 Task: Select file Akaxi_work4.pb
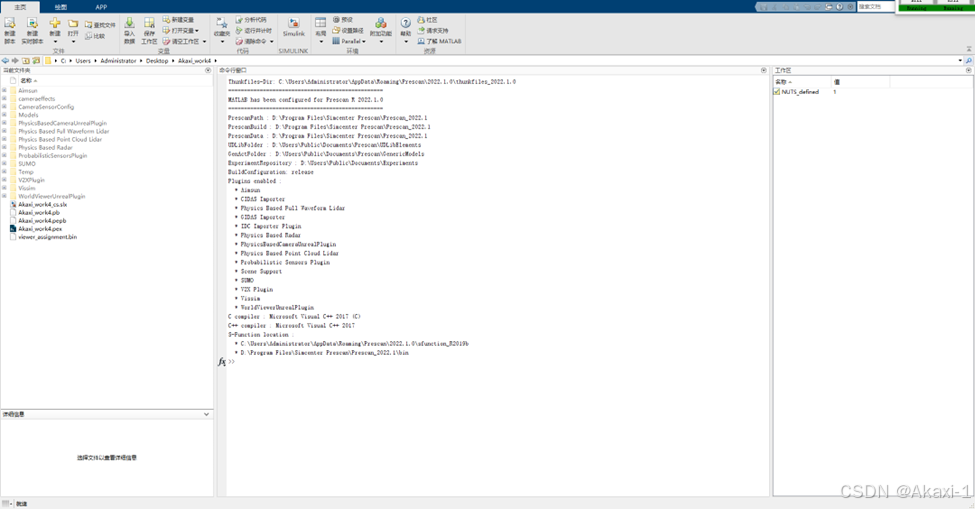click(39, 213)
